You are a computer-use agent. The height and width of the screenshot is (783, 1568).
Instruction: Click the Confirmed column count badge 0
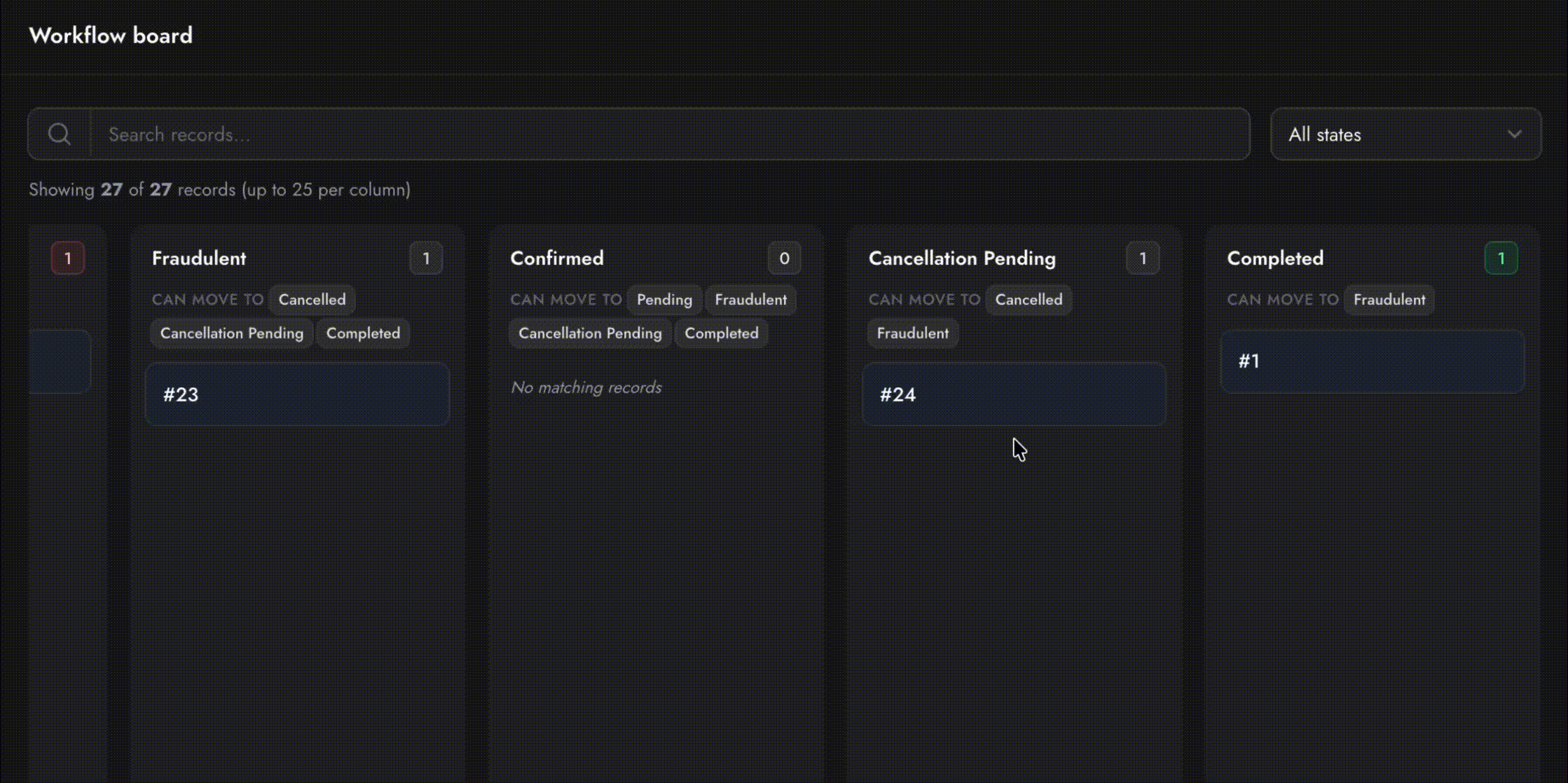(x=784, y=258)
